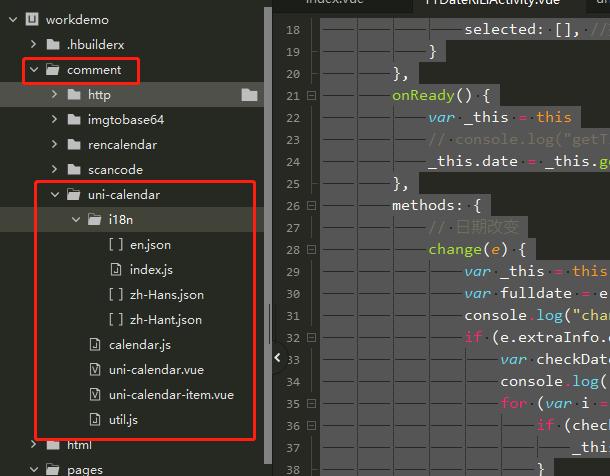Expand the http folder chevron
The width and height of the screenshot is (610, 476).
(x=54, y=94)
